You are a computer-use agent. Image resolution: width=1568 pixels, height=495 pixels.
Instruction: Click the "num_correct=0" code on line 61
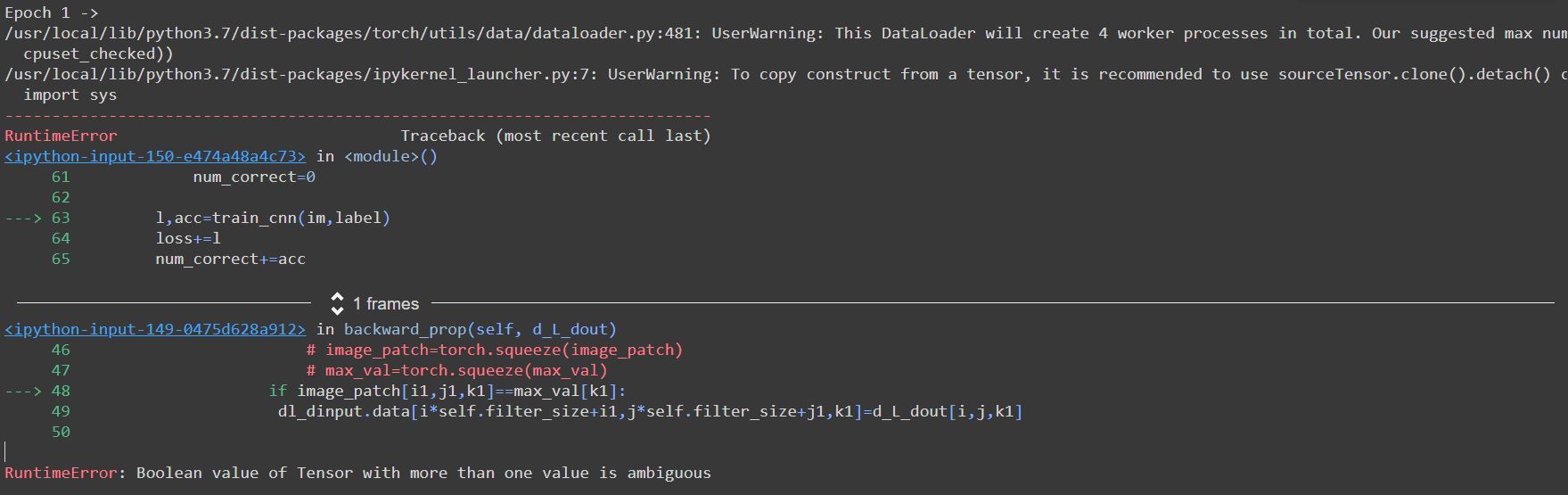(254, 177)
